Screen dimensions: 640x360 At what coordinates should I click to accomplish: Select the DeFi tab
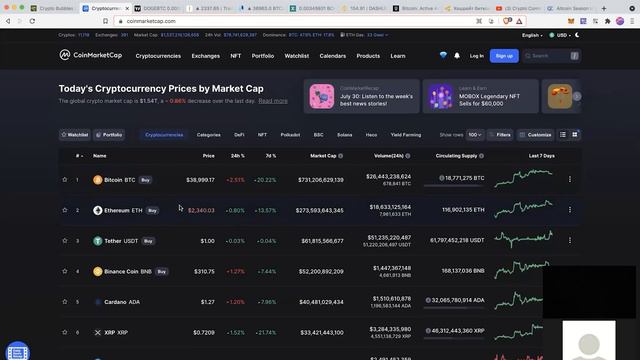pyautogui.click(x=239, y=135)
